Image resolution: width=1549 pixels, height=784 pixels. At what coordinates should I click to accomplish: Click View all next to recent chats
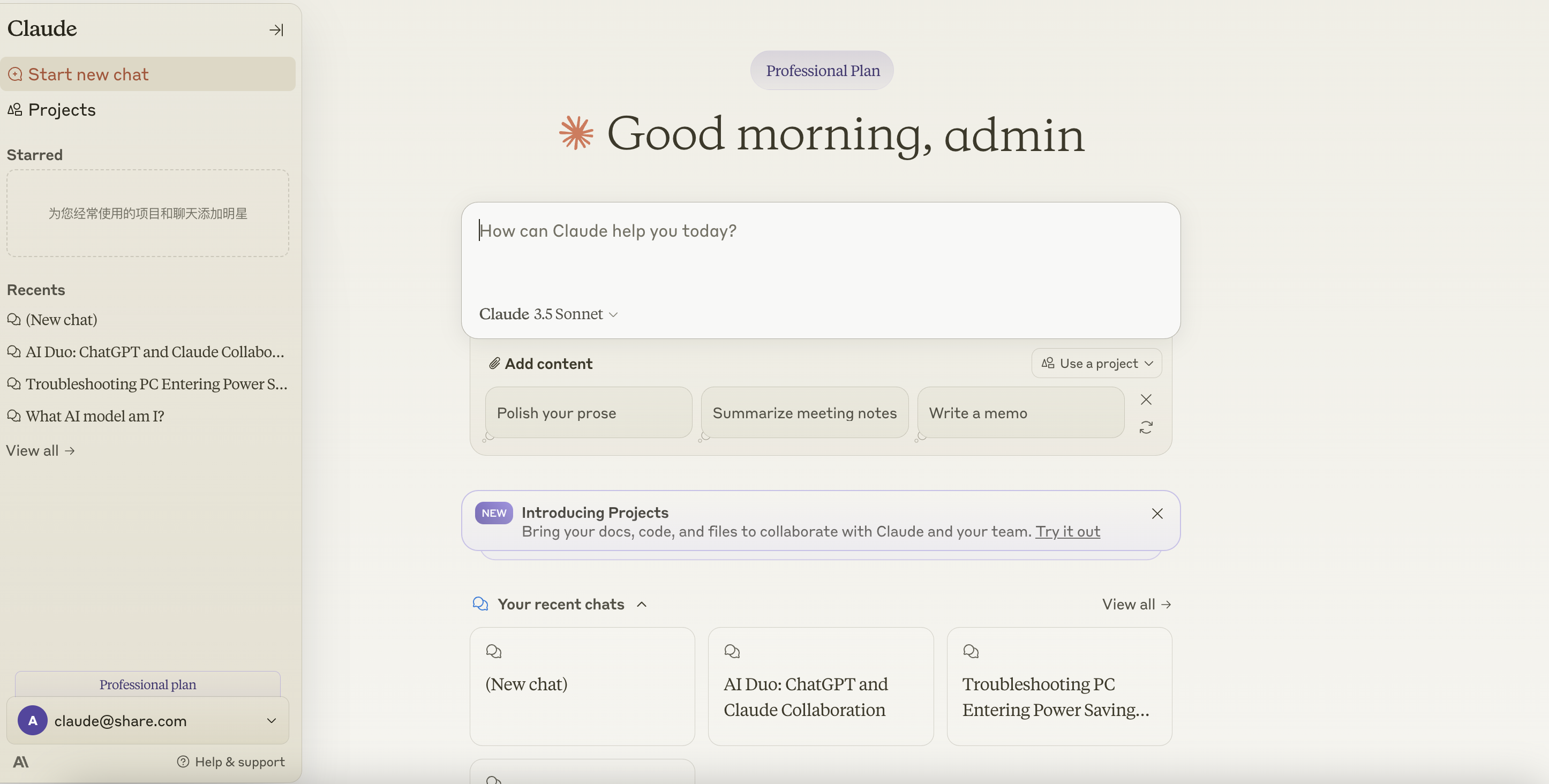coord(1137,604)
